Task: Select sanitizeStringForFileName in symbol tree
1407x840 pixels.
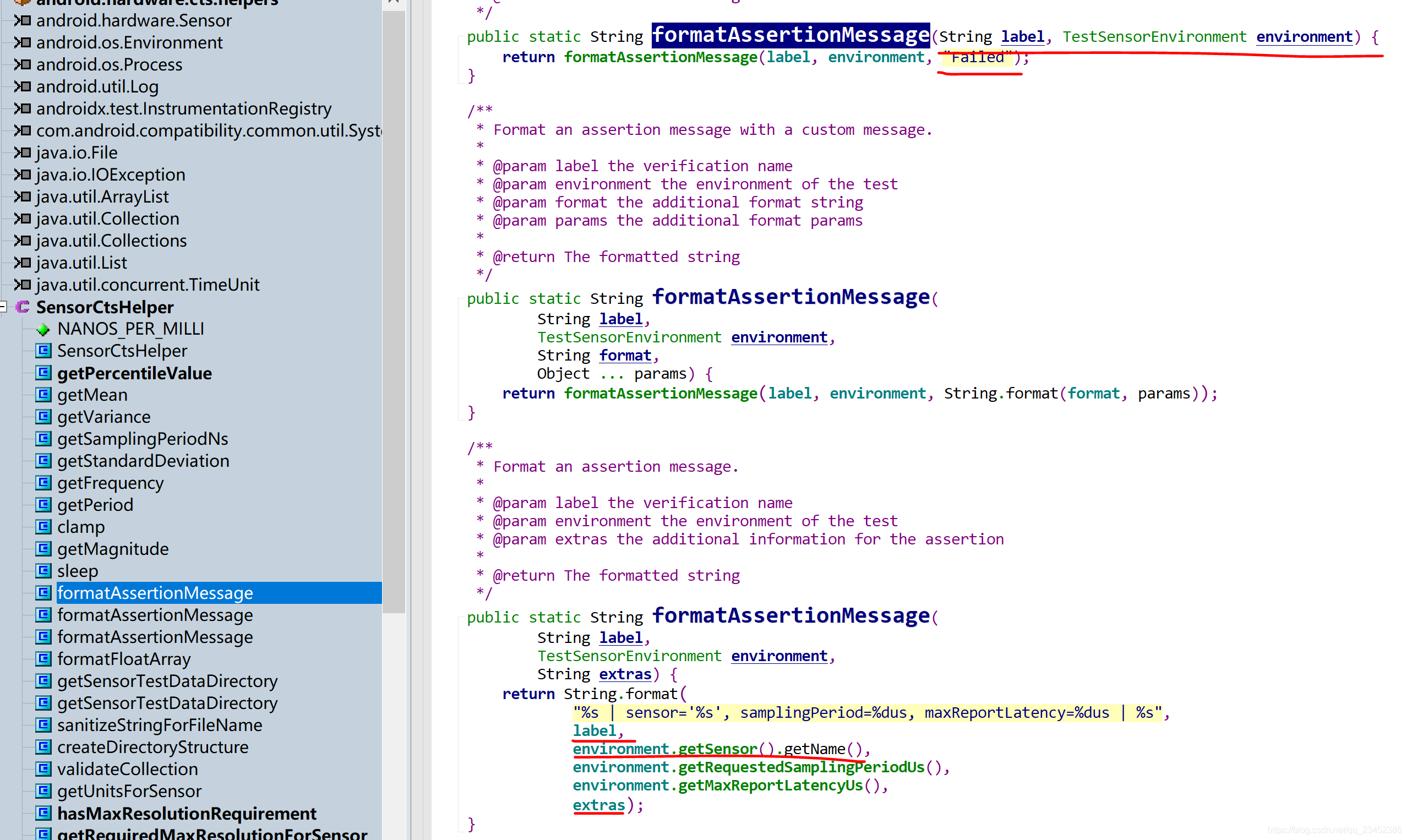Action: (159, 725)
